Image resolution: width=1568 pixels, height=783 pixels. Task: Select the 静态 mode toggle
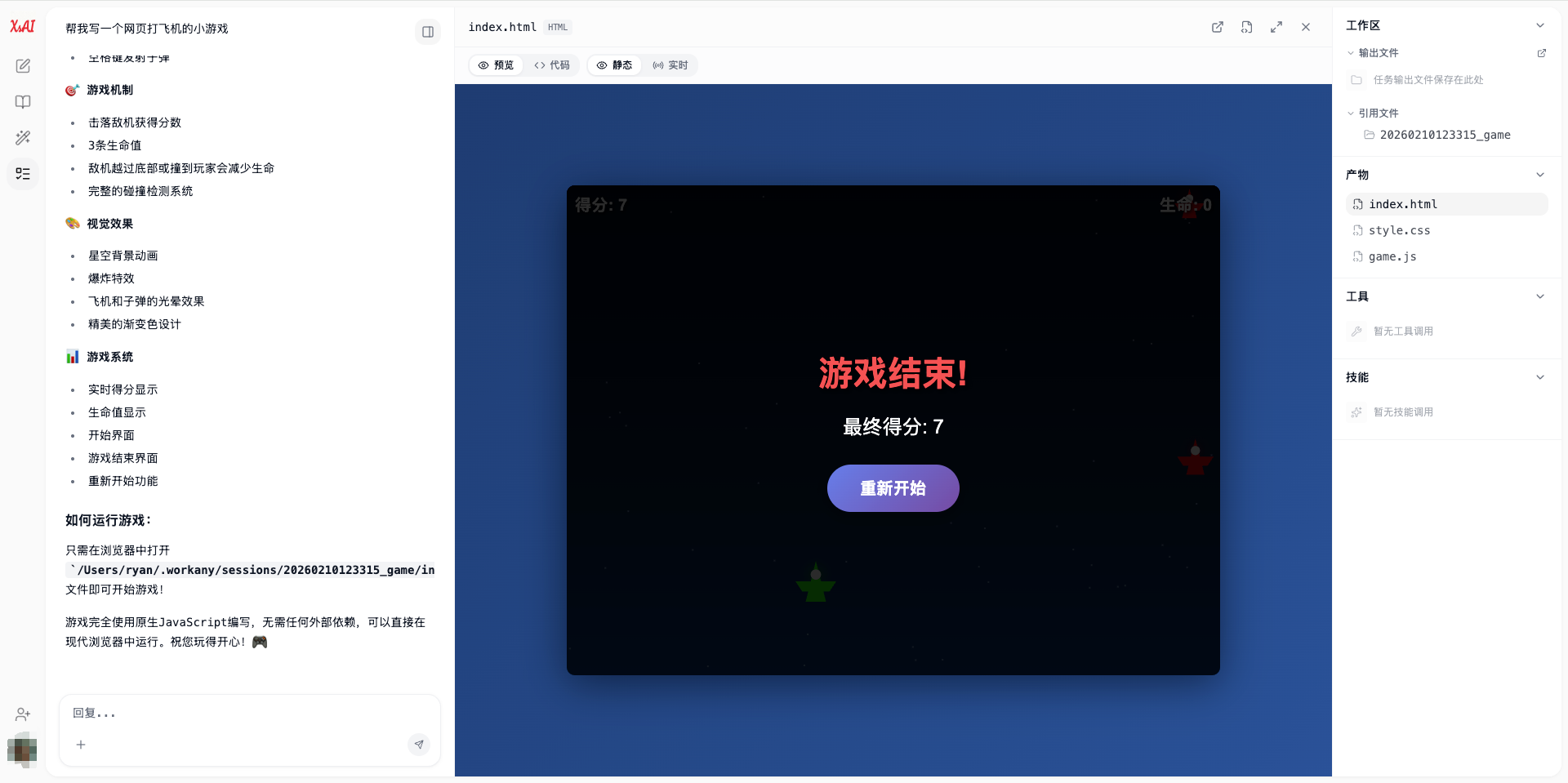point(614,65)
